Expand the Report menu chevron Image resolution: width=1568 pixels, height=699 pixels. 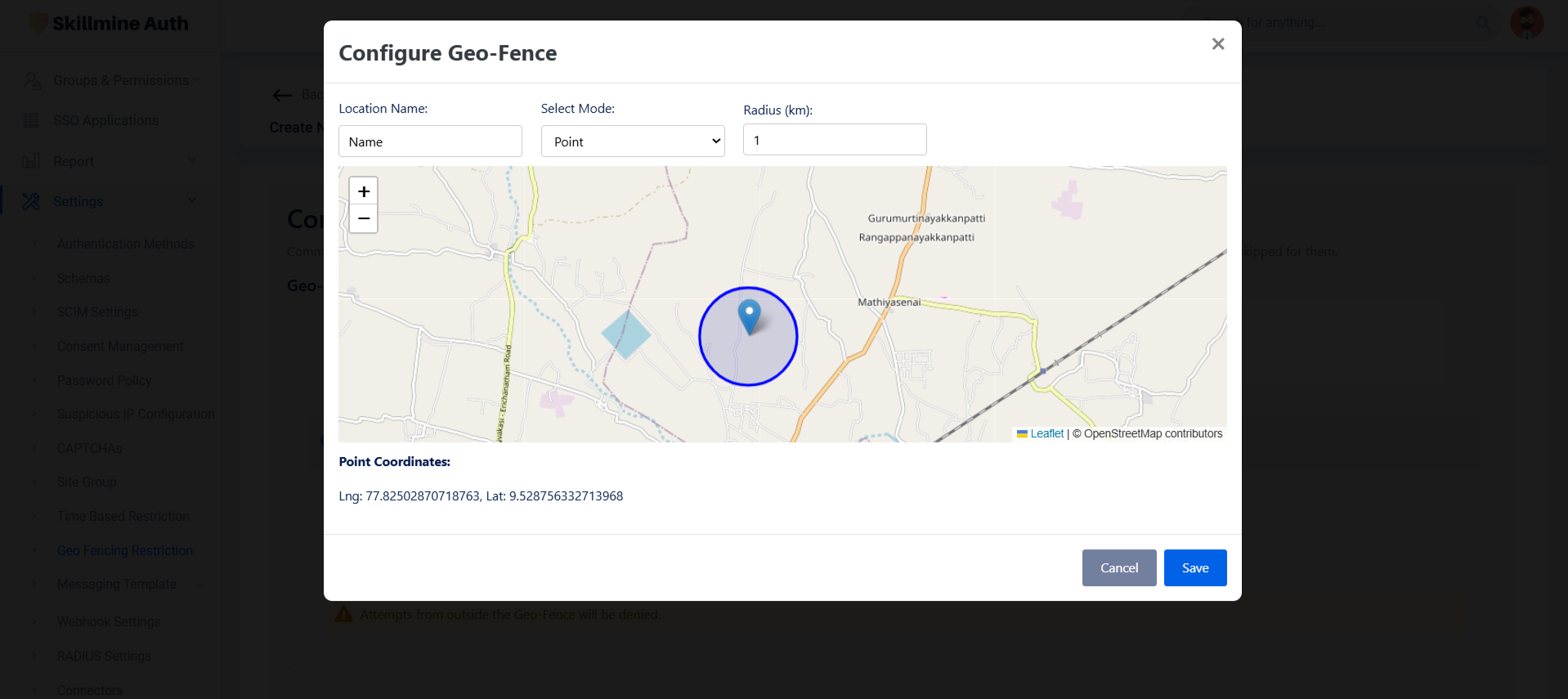tap(192, 160)
